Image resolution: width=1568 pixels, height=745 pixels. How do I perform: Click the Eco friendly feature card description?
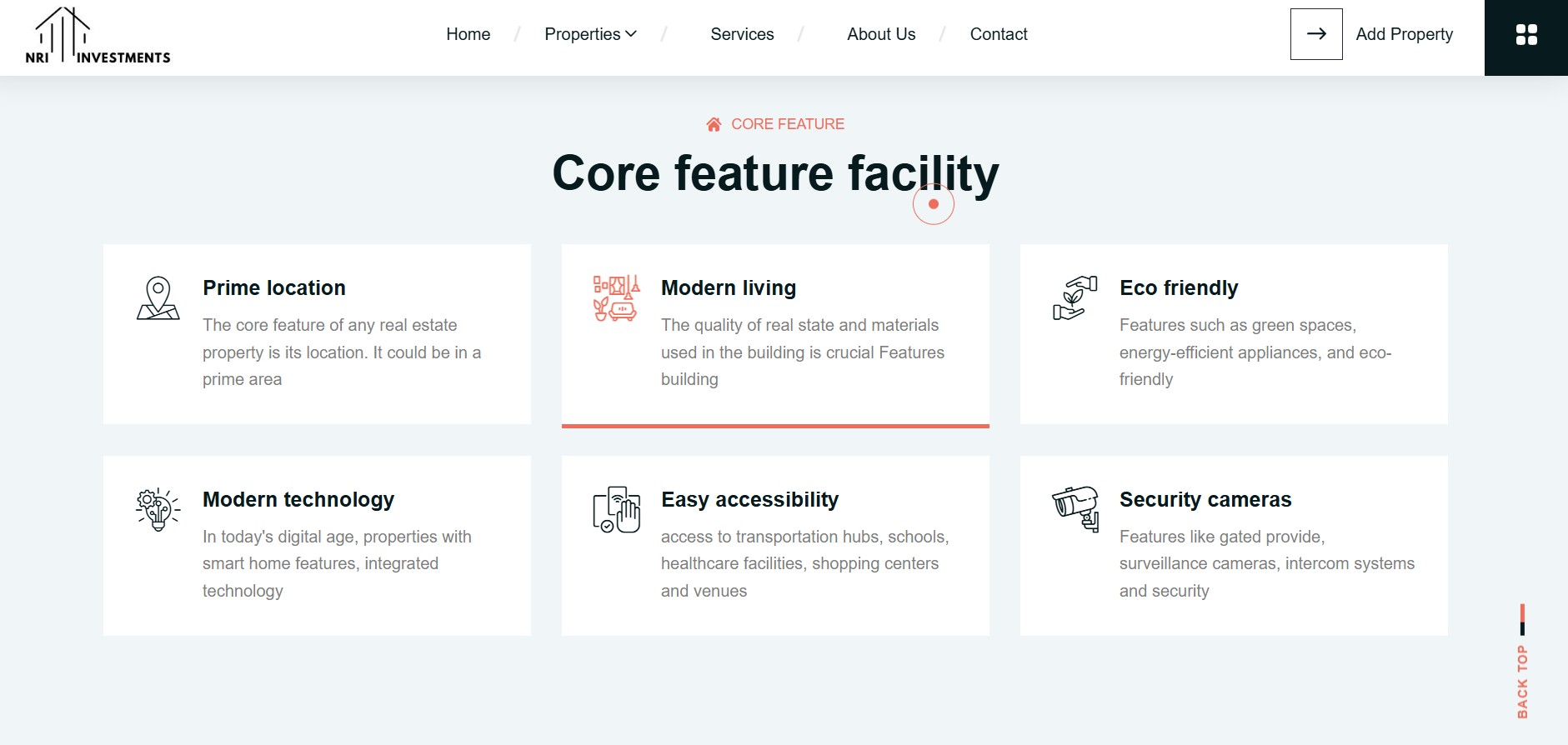click(x=1255, y=352)
